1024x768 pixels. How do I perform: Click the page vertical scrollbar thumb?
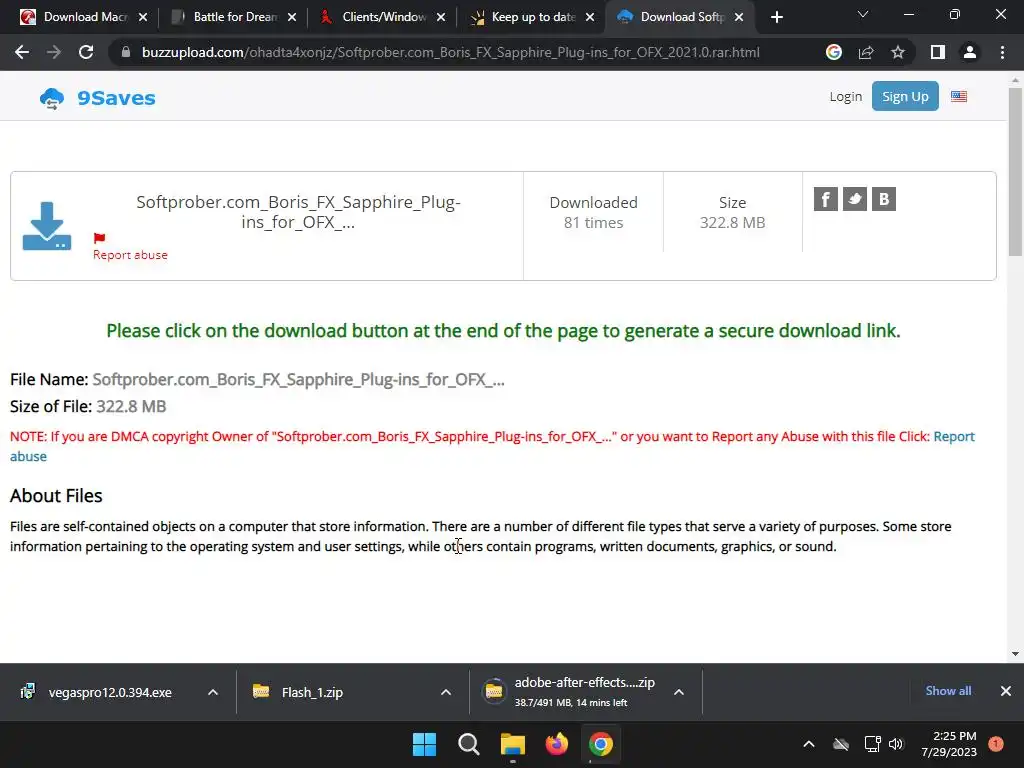1015,172
